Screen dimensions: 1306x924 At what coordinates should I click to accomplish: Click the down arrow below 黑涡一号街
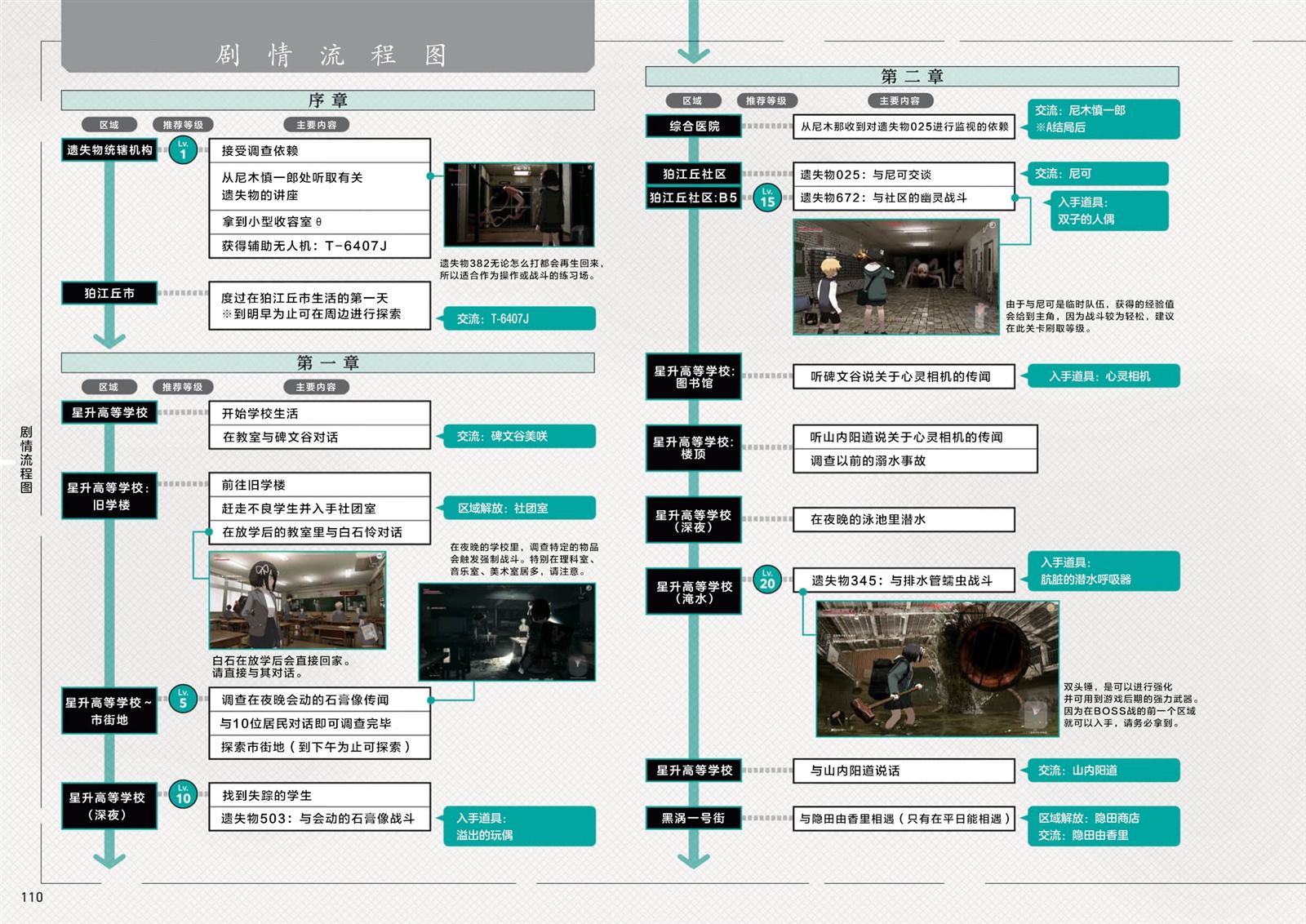click(693, 857)
